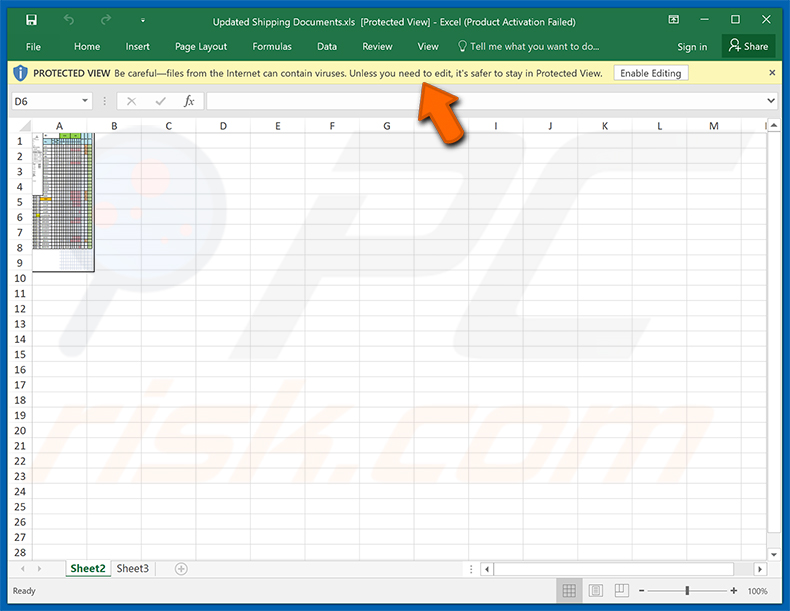This screenshot has width=790, height=611.
Task: Click the Ribbon Display Options icon
Action: point(674,20)
